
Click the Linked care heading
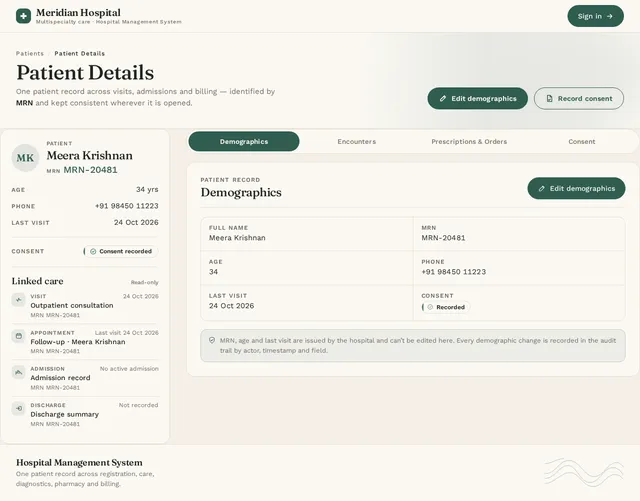coord(38,281)
